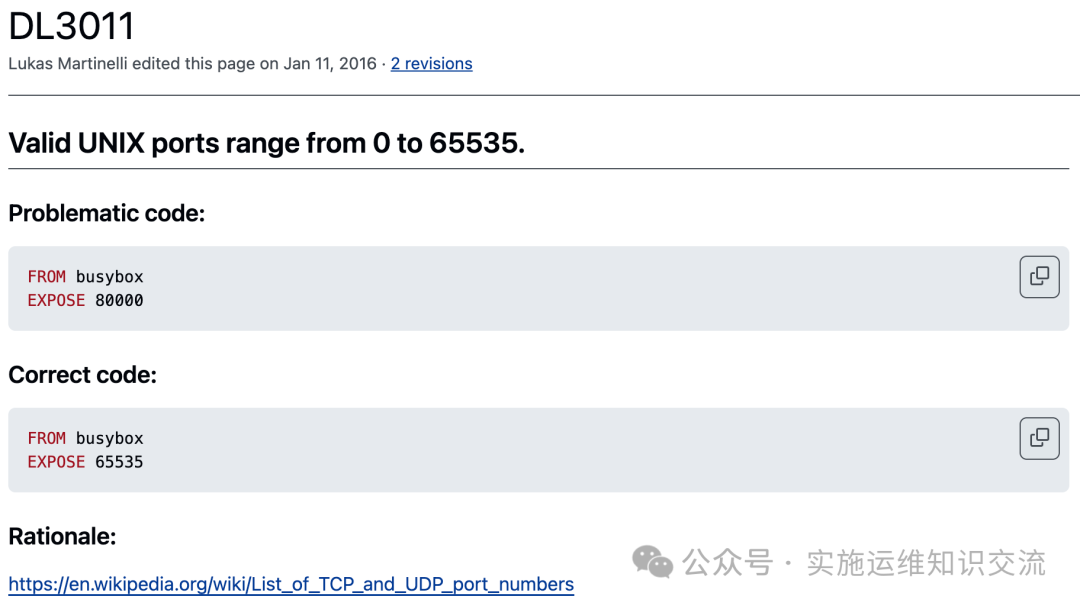Open the Wikipedia TCP and UDP ports link
The width and height of the screenshot is (1080, 606).
pyautogui.click(x=291, y=584)
